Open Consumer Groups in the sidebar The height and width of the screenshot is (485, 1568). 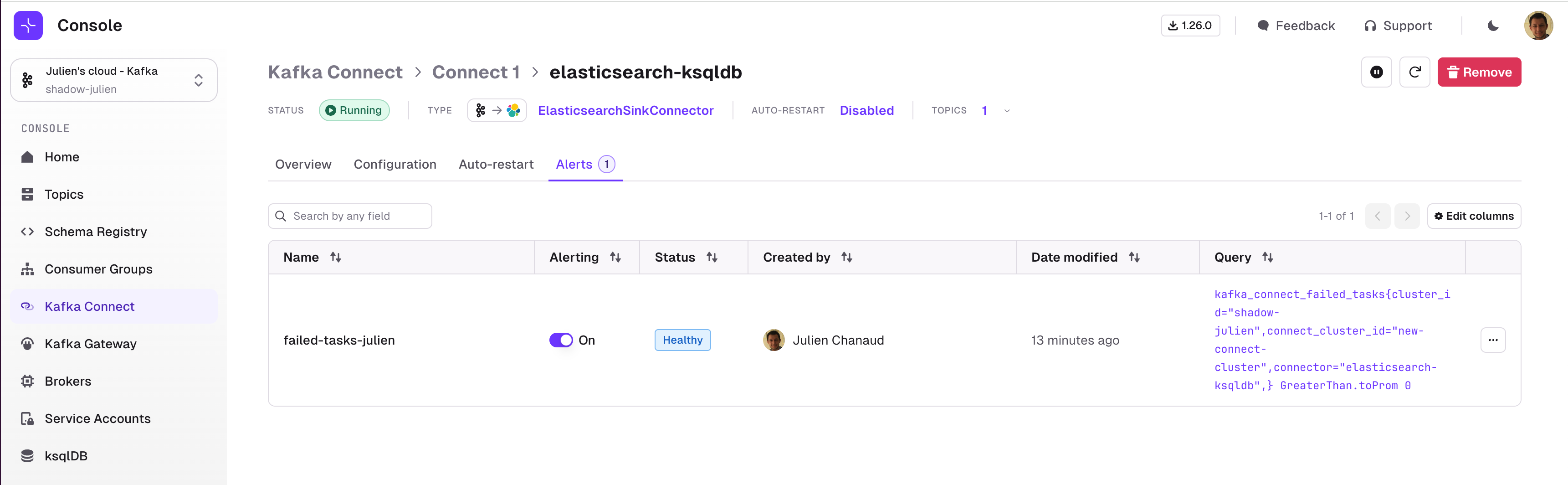coord(114,269)
